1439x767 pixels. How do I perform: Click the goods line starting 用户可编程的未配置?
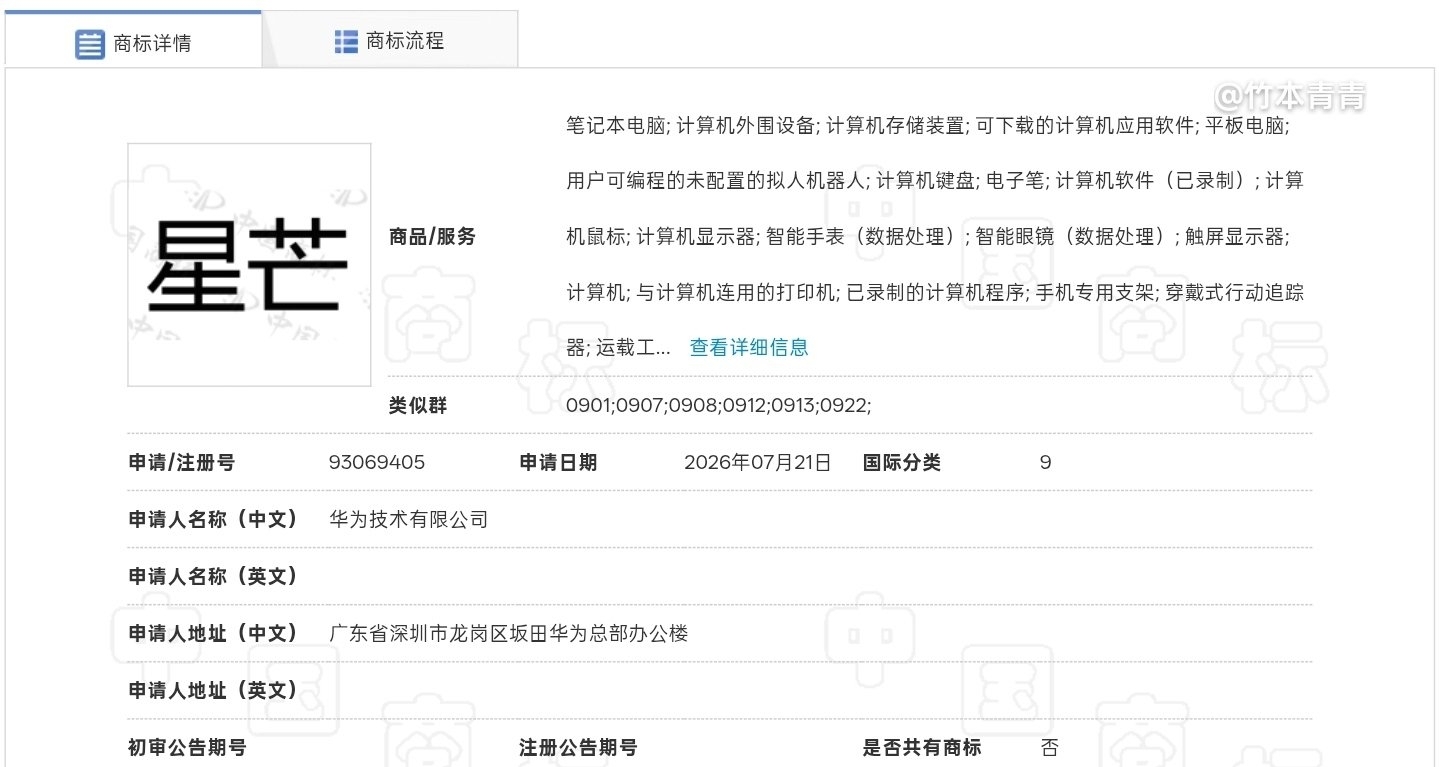click(x=935, y=181)
